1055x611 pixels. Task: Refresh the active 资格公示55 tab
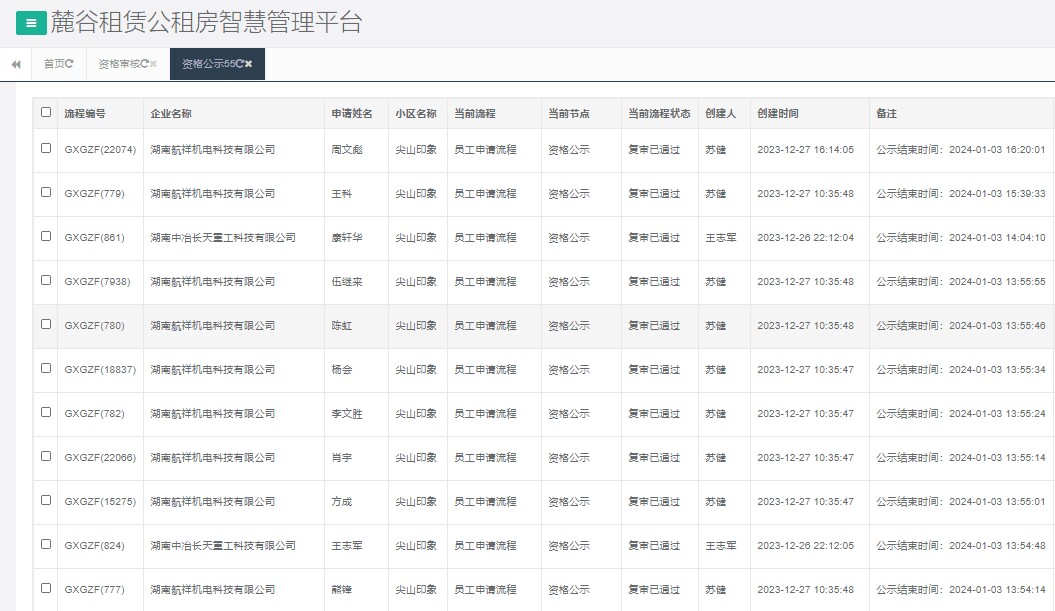coord(241,63)
